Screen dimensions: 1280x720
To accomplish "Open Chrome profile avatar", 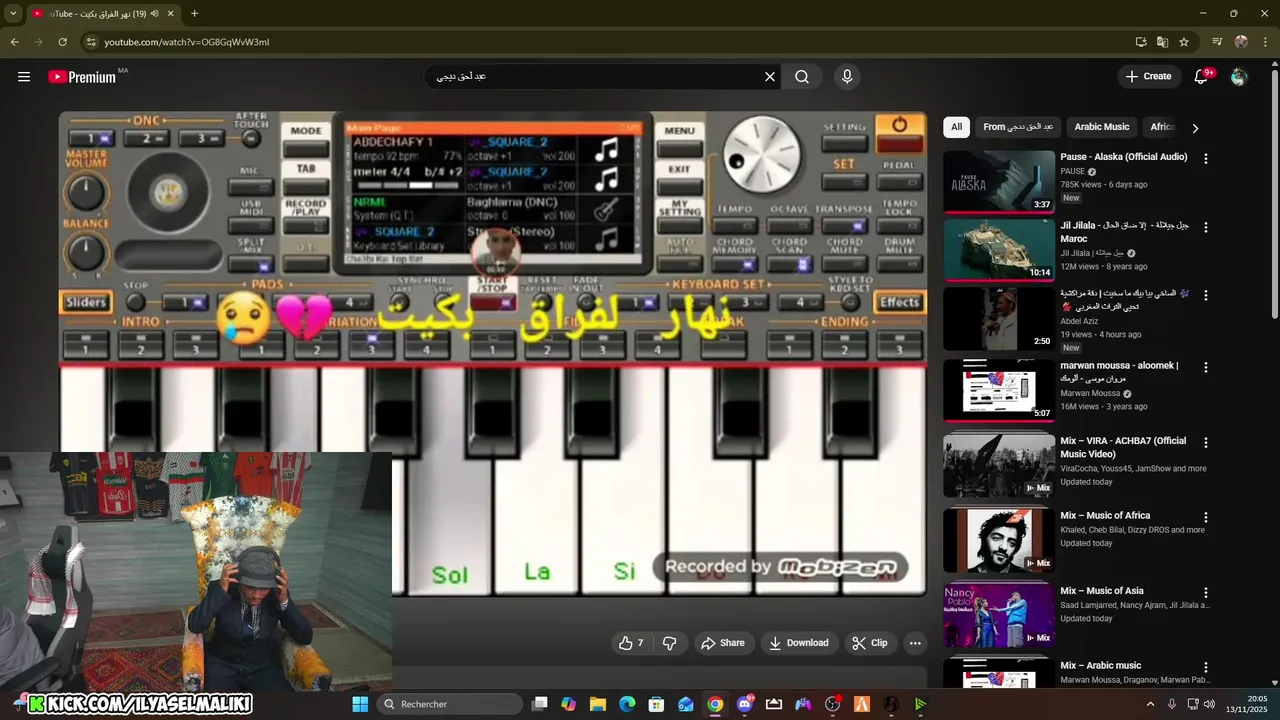I will [x=1241, y=42].
